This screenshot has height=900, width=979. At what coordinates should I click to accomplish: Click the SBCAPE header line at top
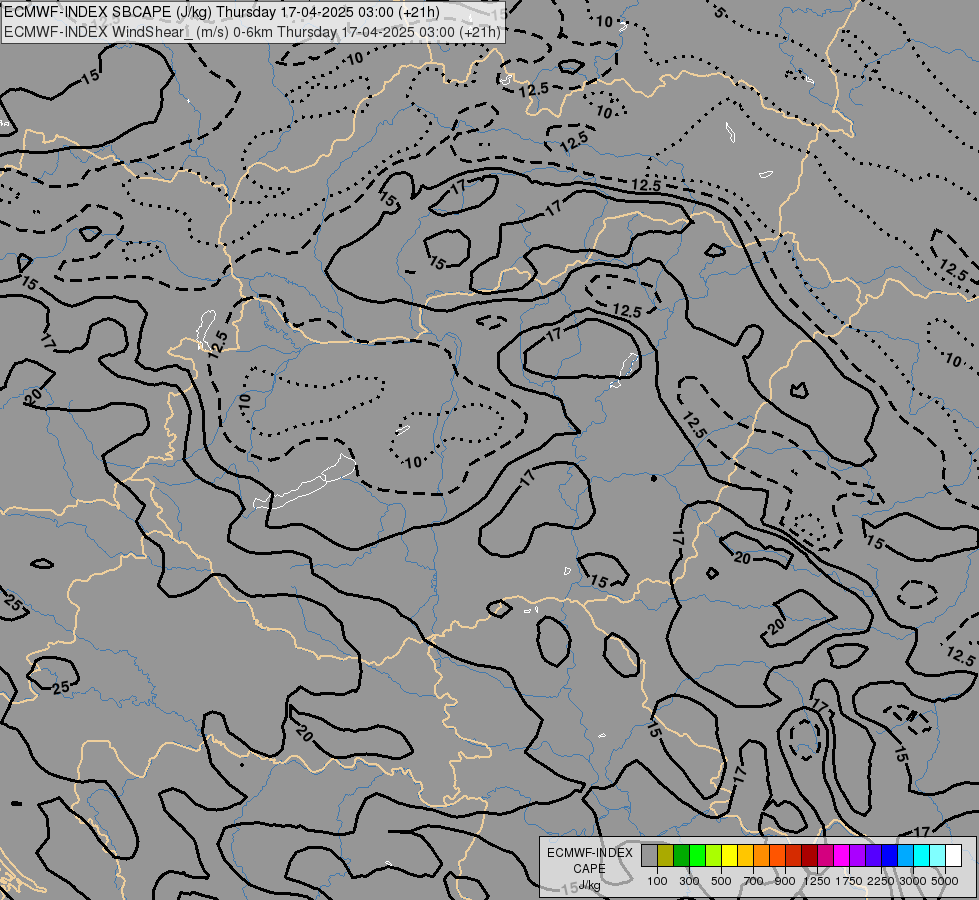tap(222, 12)
